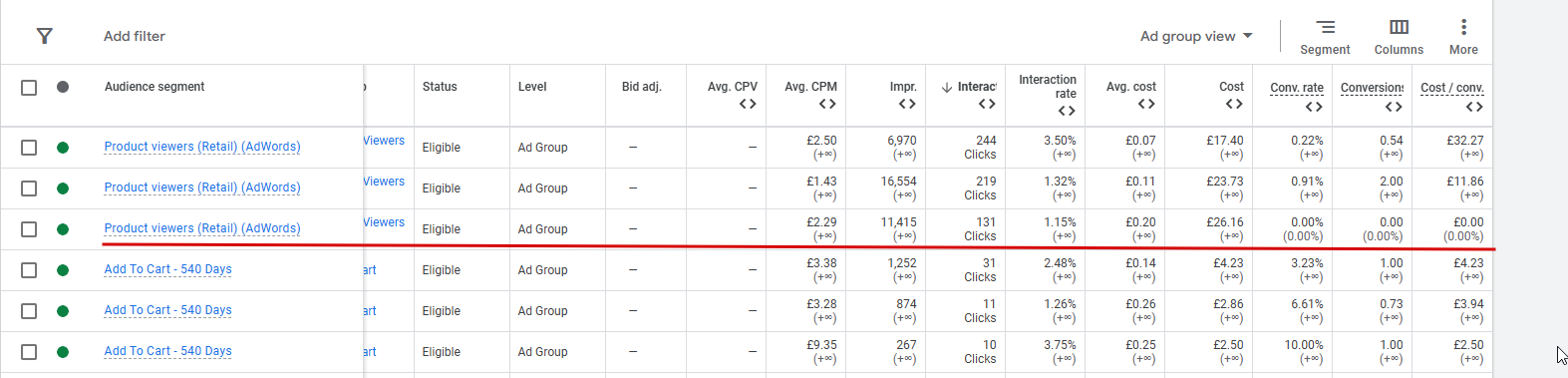Open the Columns editor
Image resolution: width=1568 pixels, height=378 pixels.
pos(1399,37)
